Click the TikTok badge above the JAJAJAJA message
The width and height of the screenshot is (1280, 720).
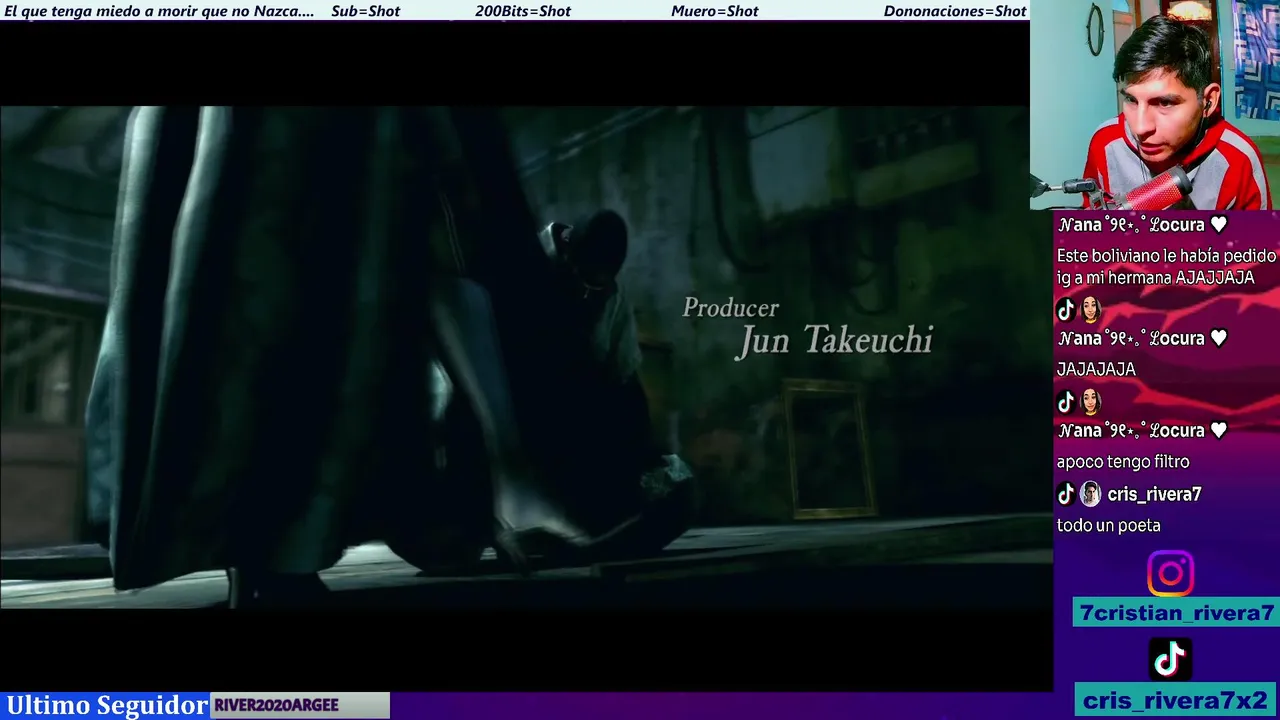point(1066,310)
